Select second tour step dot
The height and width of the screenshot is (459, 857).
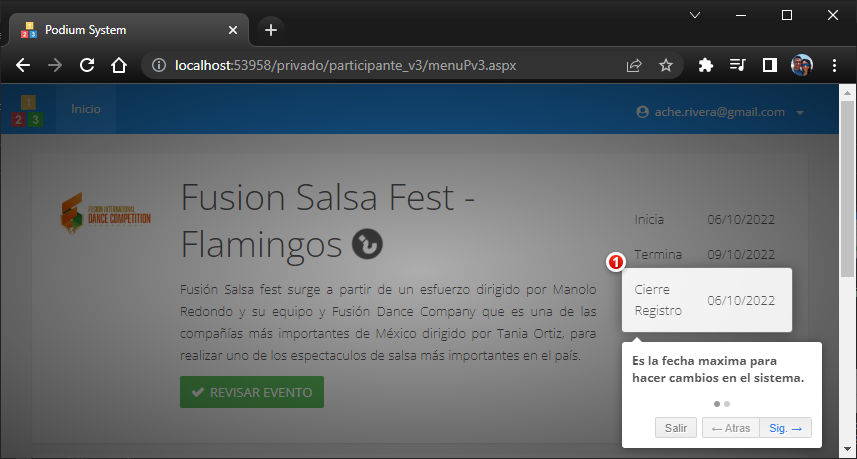tap(727, 404)
